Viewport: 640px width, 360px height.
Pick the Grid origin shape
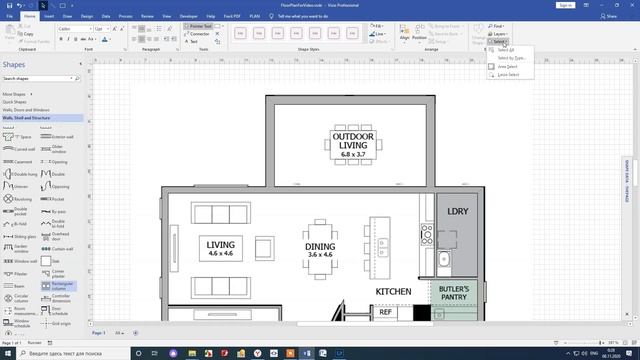point(56,323)
